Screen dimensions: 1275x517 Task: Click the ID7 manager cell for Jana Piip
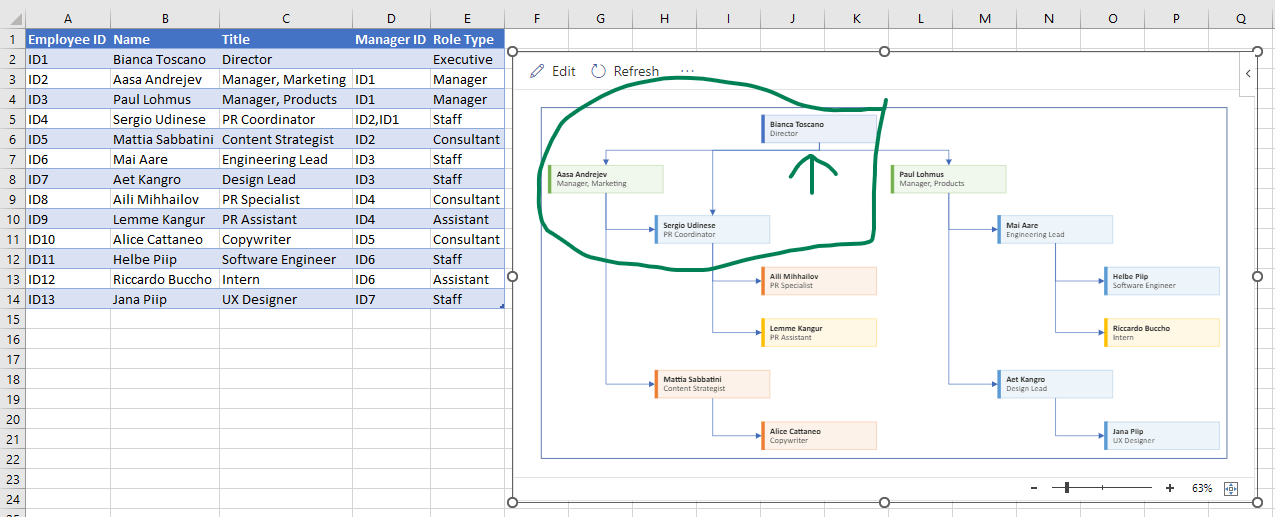point(391,299)
